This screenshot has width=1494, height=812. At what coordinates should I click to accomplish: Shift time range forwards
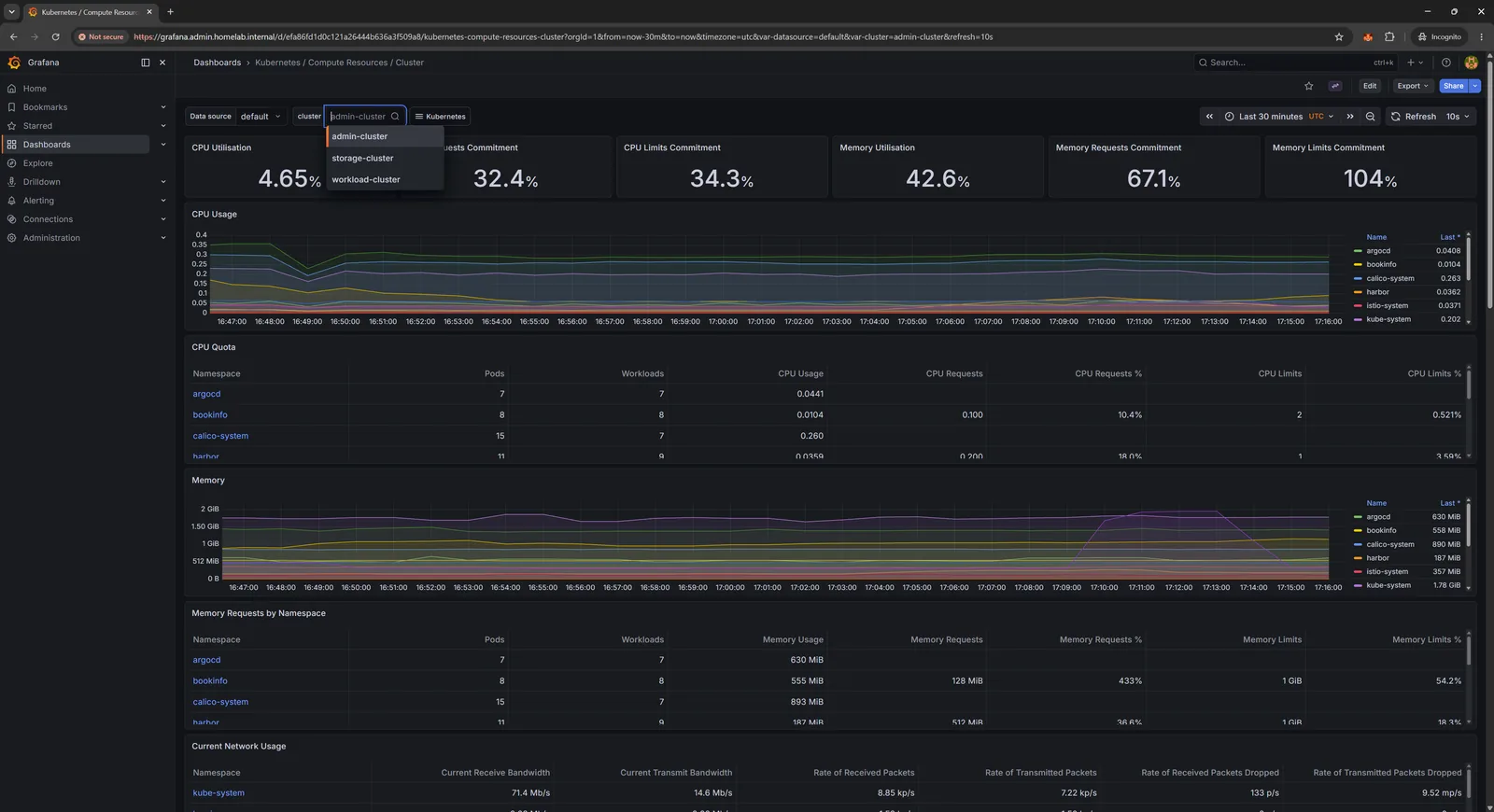1350,117
